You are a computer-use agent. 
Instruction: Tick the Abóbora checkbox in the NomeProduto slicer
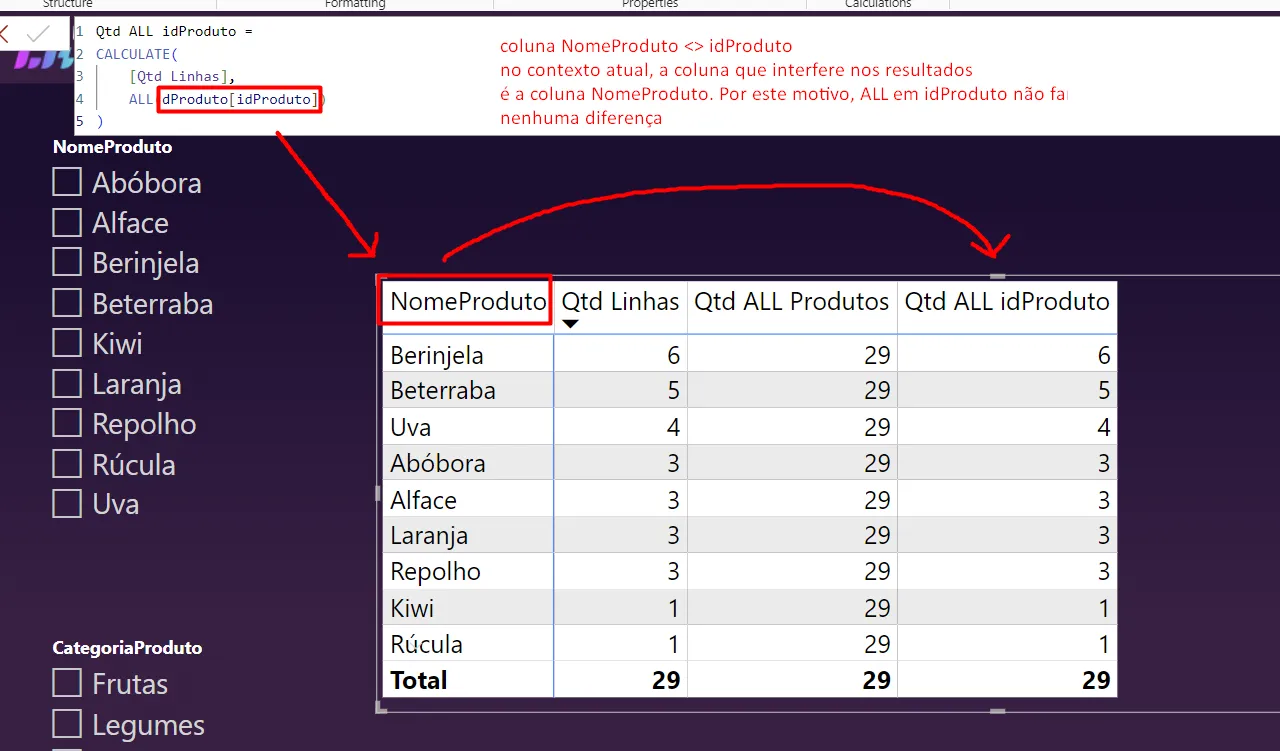click(67, 182)
